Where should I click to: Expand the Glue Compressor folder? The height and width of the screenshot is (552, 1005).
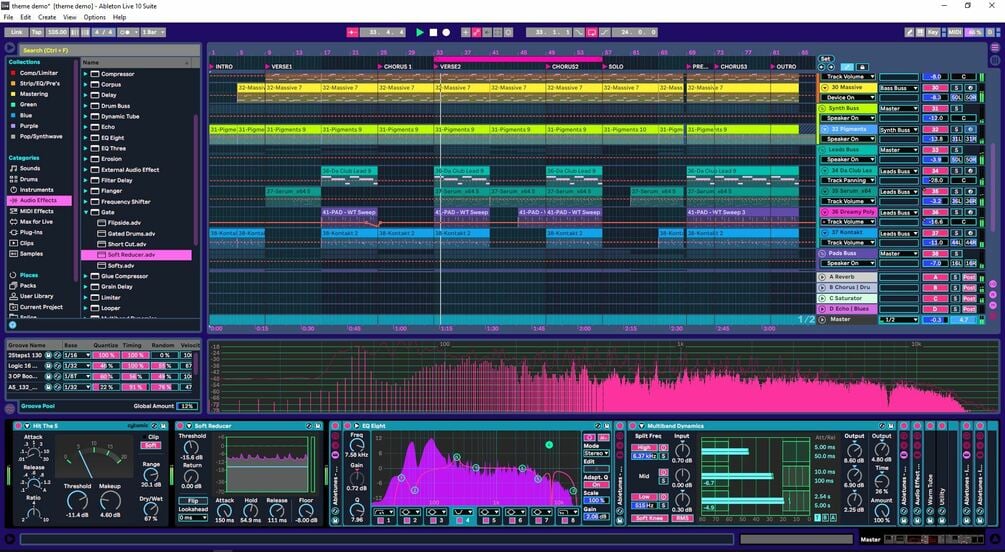click(85, 276)
